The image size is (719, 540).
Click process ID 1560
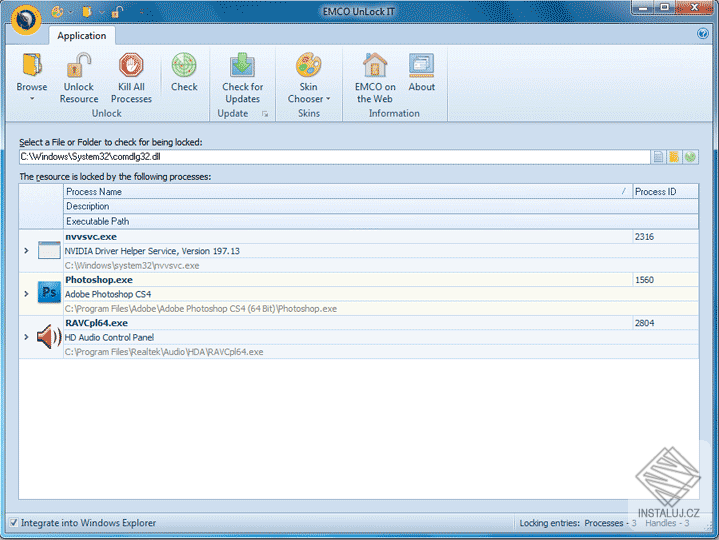[644, 280]
